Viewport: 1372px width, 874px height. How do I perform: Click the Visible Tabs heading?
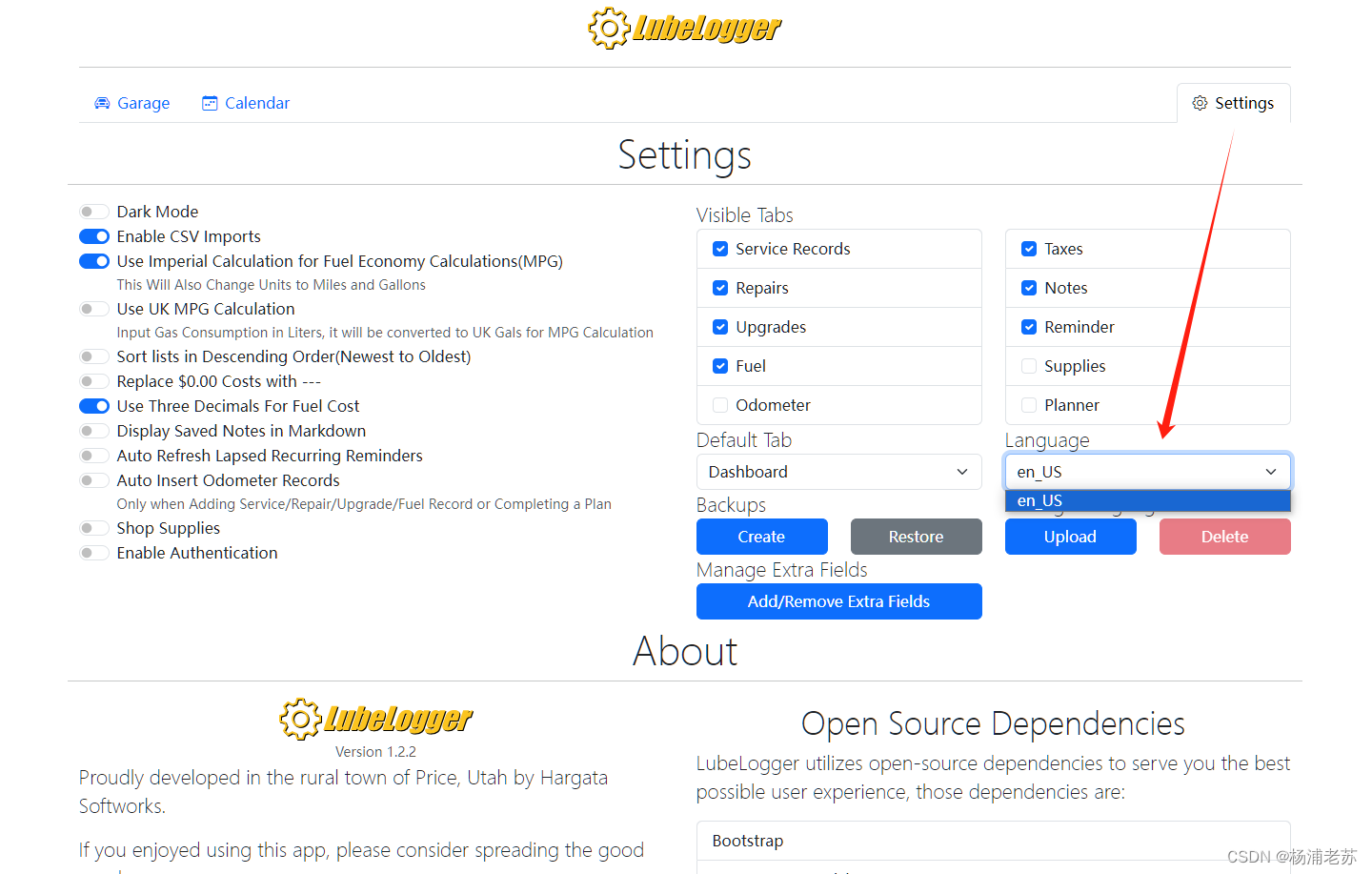click(744, 215)
